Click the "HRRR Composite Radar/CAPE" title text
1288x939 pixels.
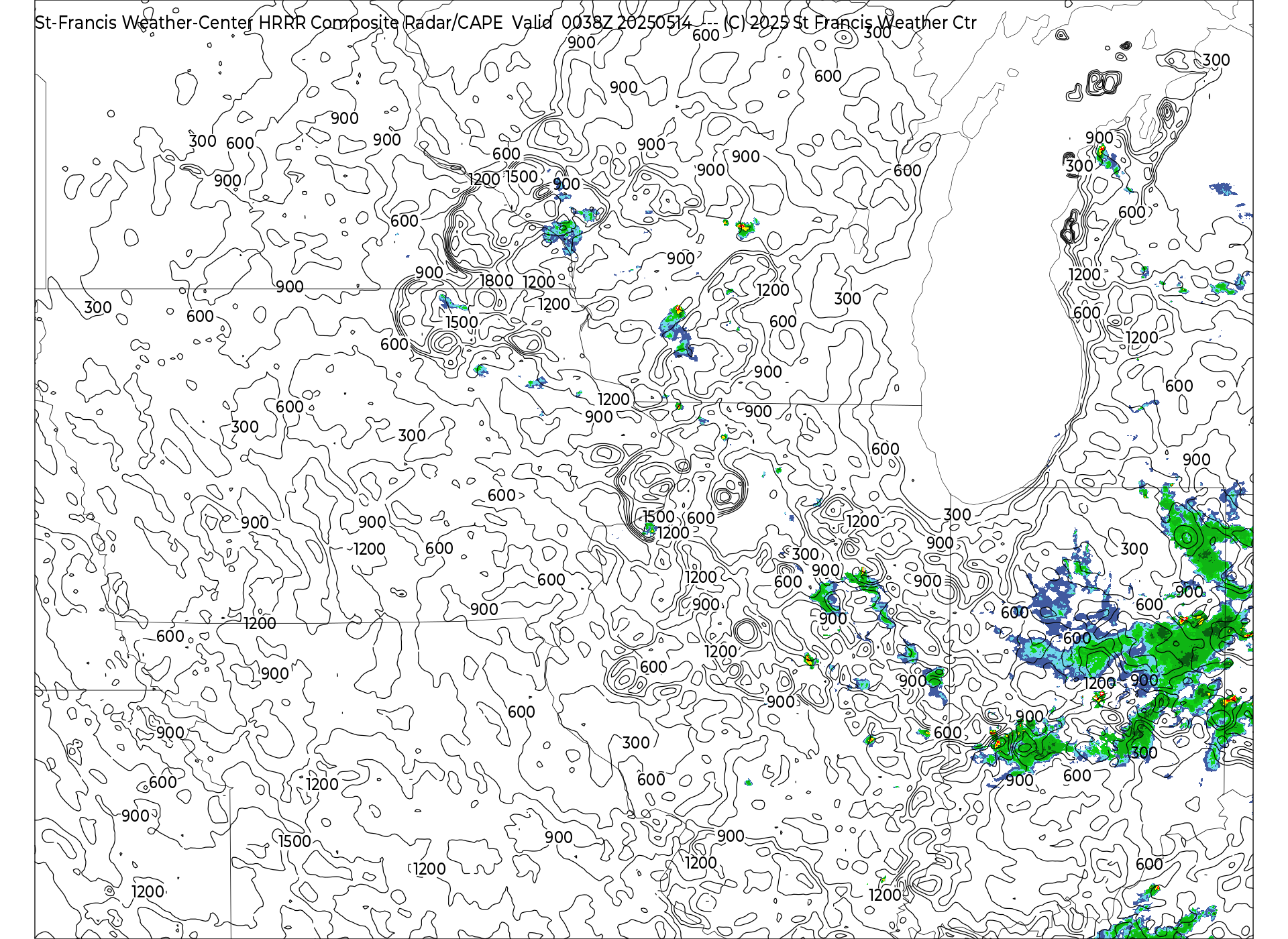pos(380,23)
